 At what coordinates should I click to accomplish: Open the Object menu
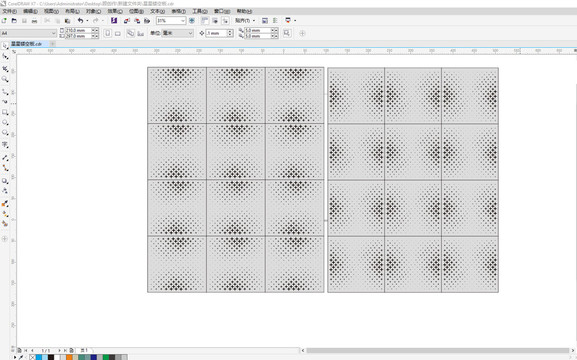93,11
